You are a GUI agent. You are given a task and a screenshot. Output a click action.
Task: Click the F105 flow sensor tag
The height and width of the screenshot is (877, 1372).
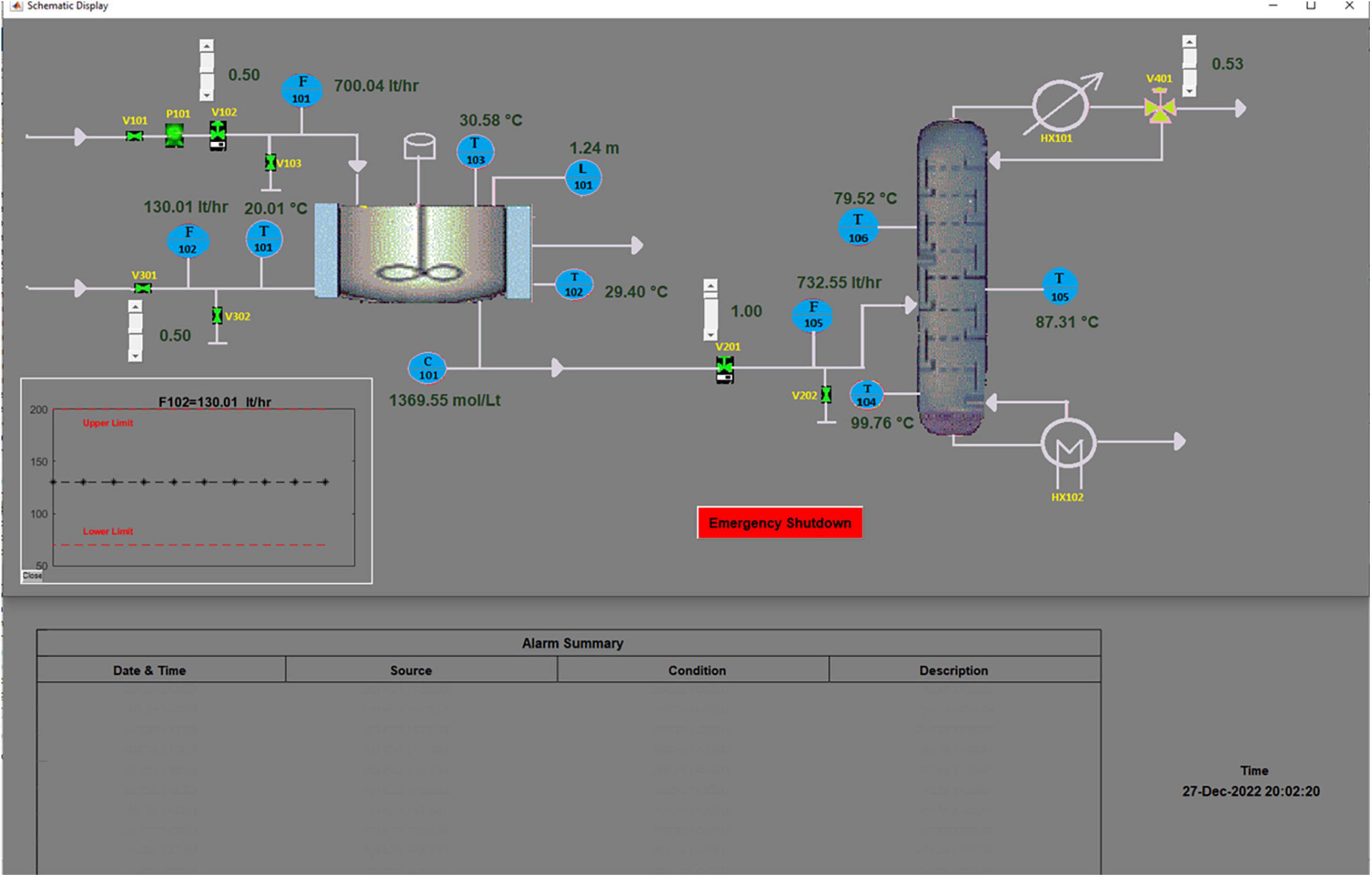pos(812,315)
